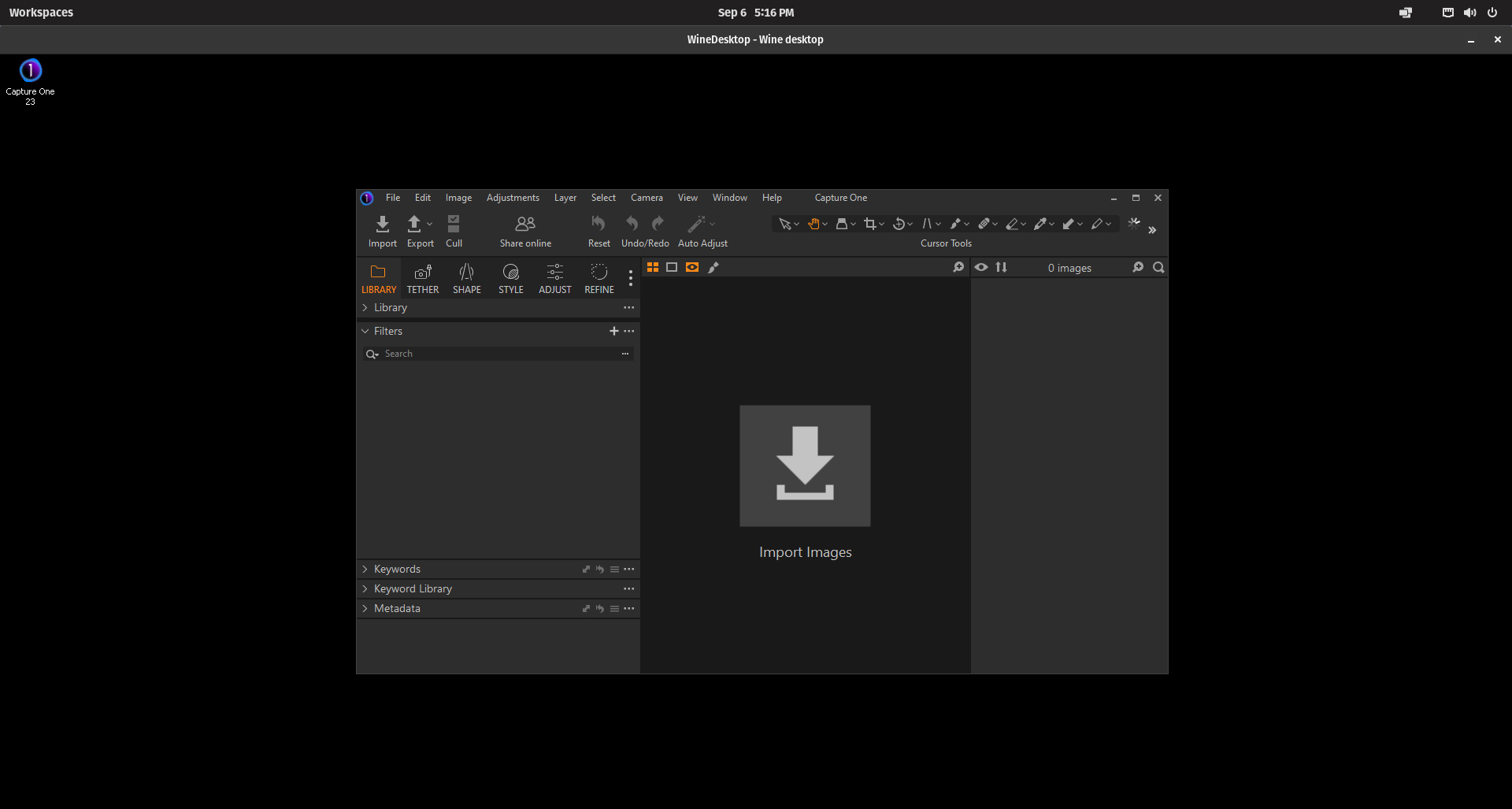Click the Share online icon
This screenshot has height=809, width=1512.
(525, 225)
